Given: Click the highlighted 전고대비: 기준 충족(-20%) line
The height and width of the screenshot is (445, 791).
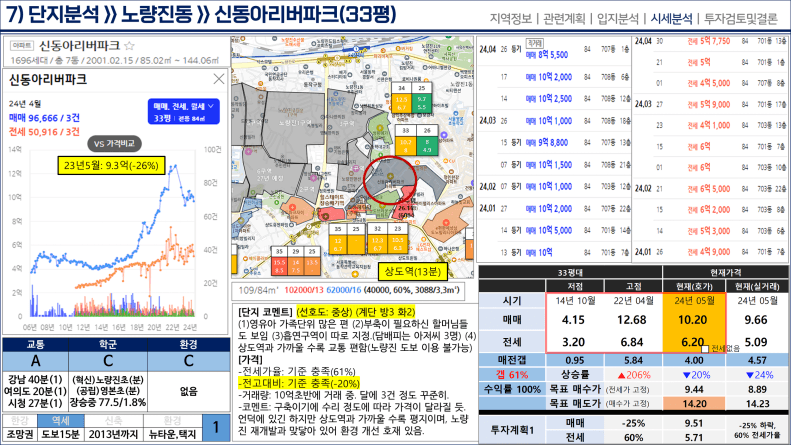Looking at the screenshot, I should click(x=299, y=383).
